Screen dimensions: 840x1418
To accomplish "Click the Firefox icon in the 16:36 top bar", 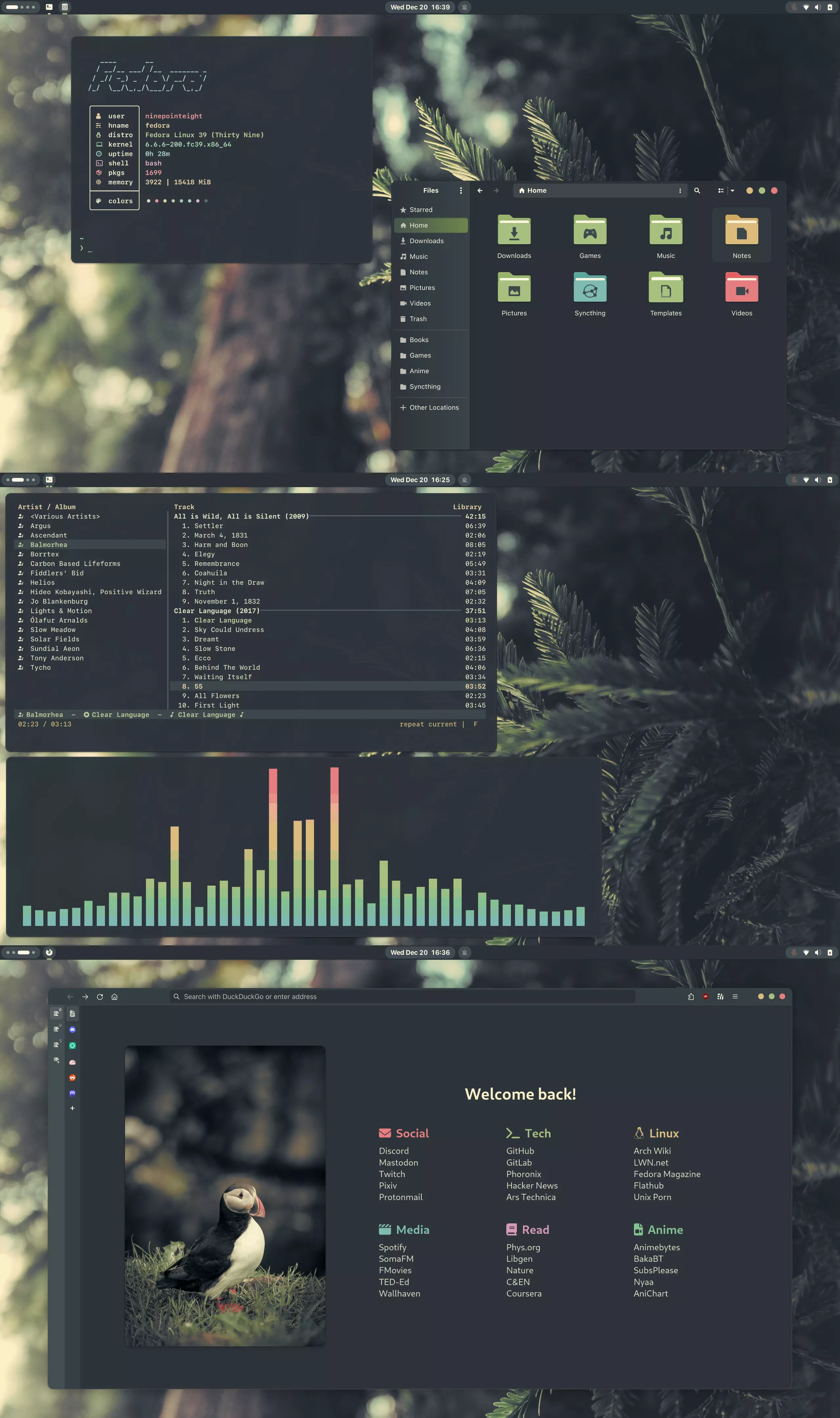I will tap(49, 953).
